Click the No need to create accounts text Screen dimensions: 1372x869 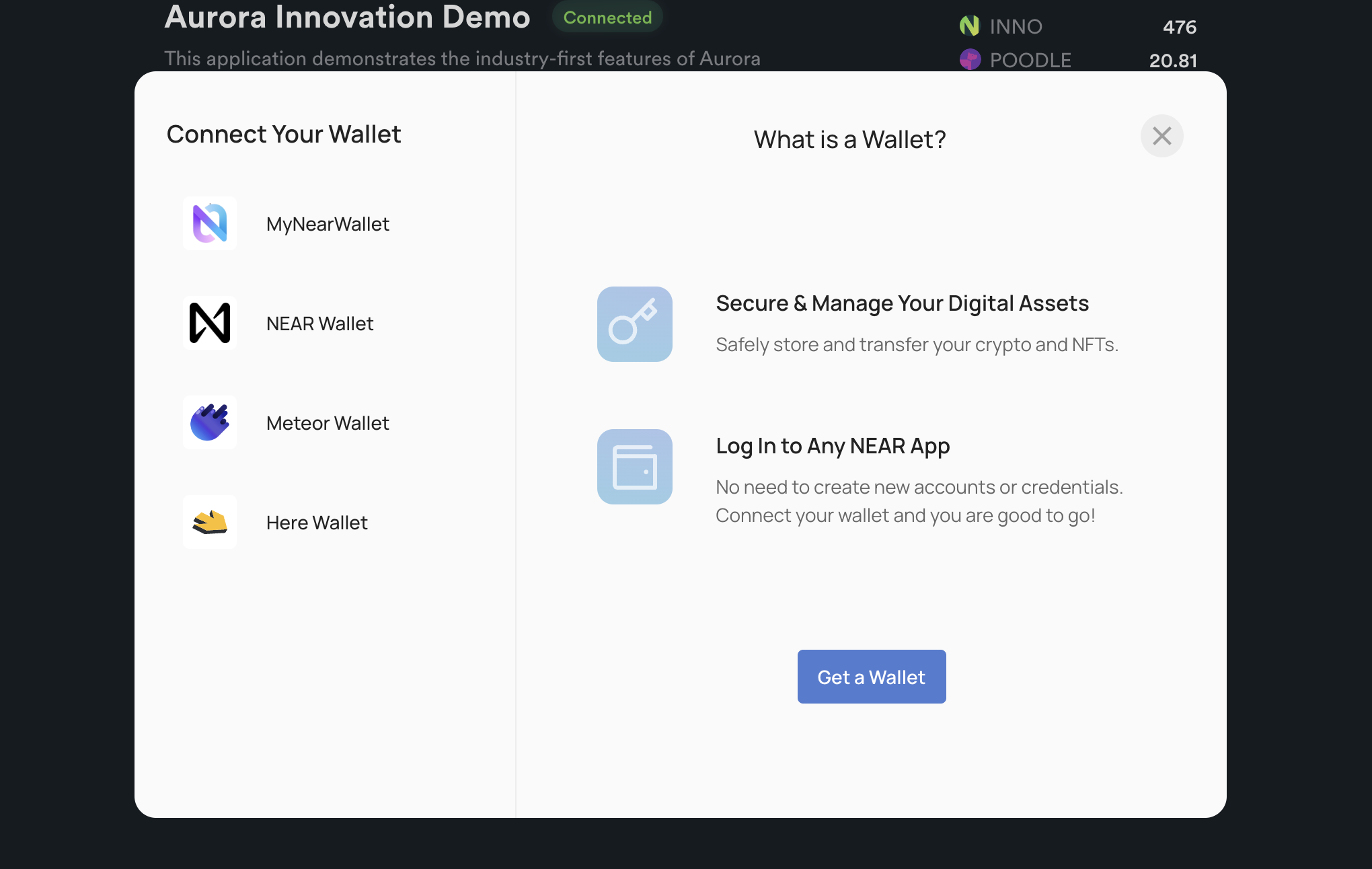(x=919, y=501)
